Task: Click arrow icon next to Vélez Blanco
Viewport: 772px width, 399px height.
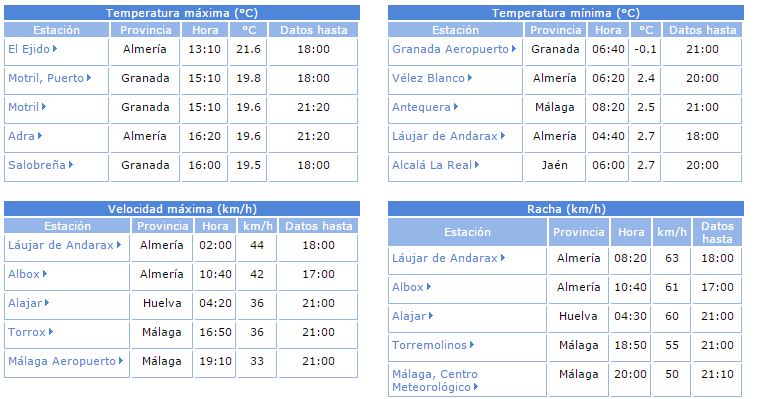Action: click(x=470, y=78)
